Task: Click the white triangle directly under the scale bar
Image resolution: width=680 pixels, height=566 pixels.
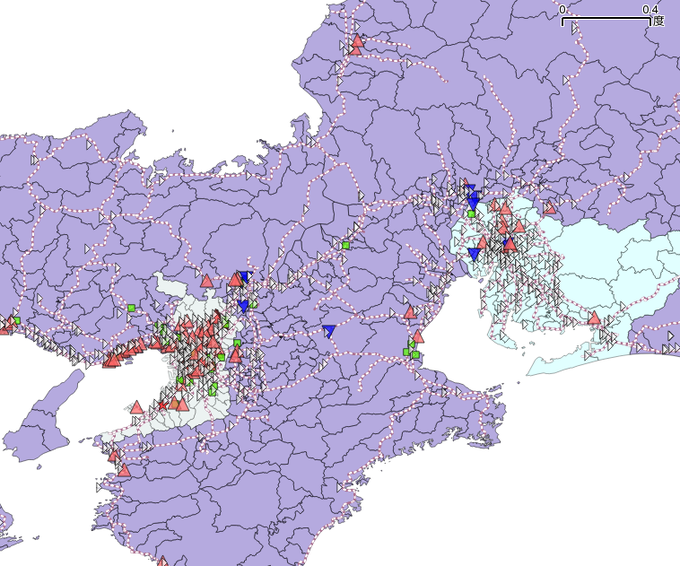Action: (575, 29)
